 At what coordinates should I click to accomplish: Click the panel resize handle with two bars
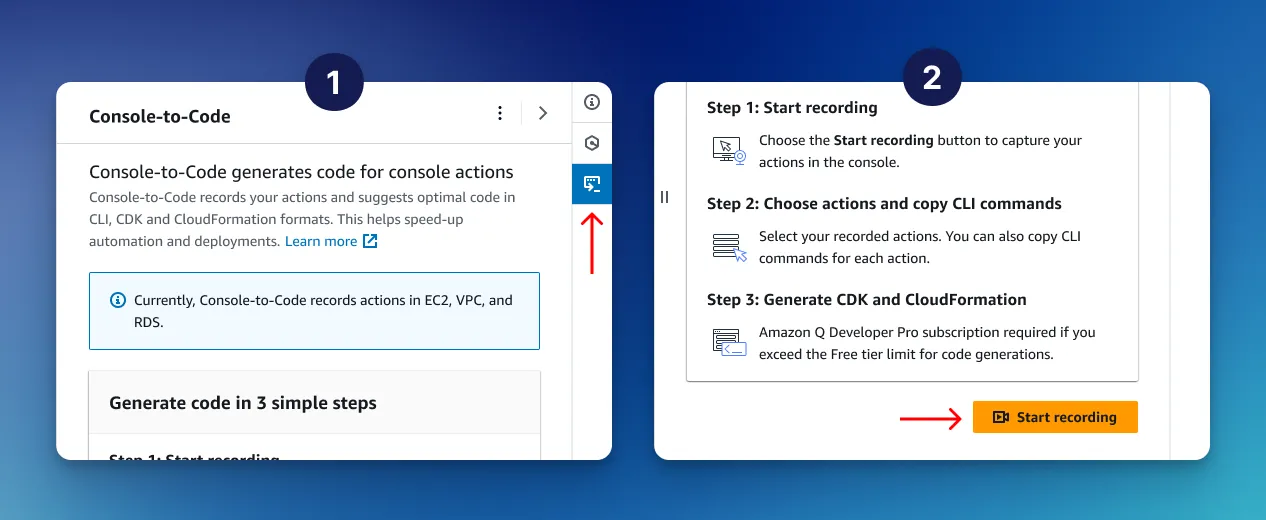pos(664,197)
